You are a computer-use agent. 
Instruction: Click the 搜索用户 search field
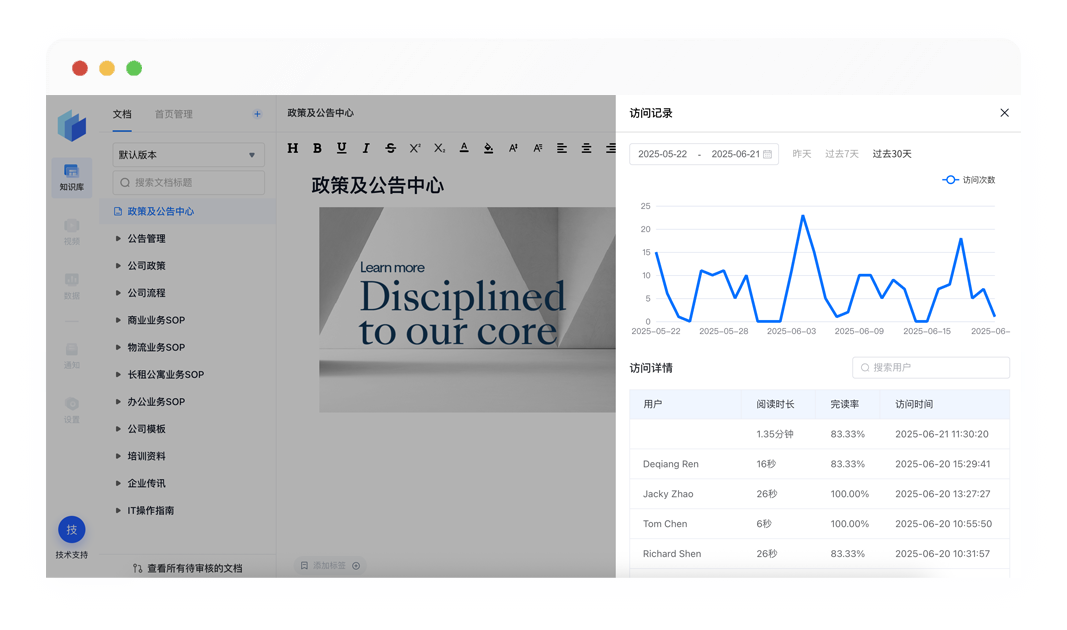pyautogui.click(x=931, y=368)
